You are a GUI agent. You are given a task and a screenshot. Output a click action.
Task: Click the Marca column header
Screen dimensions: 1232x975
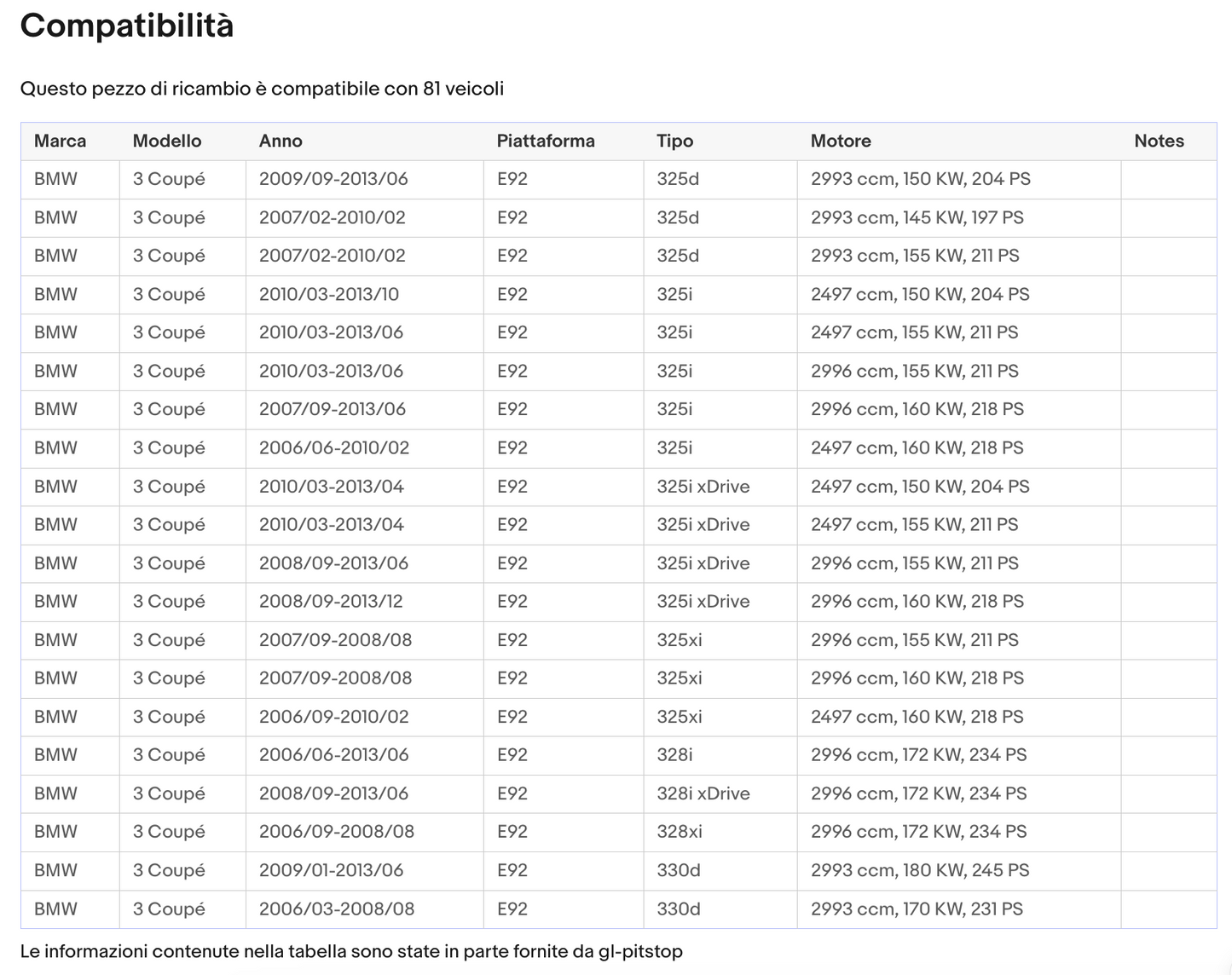(60, 141)
